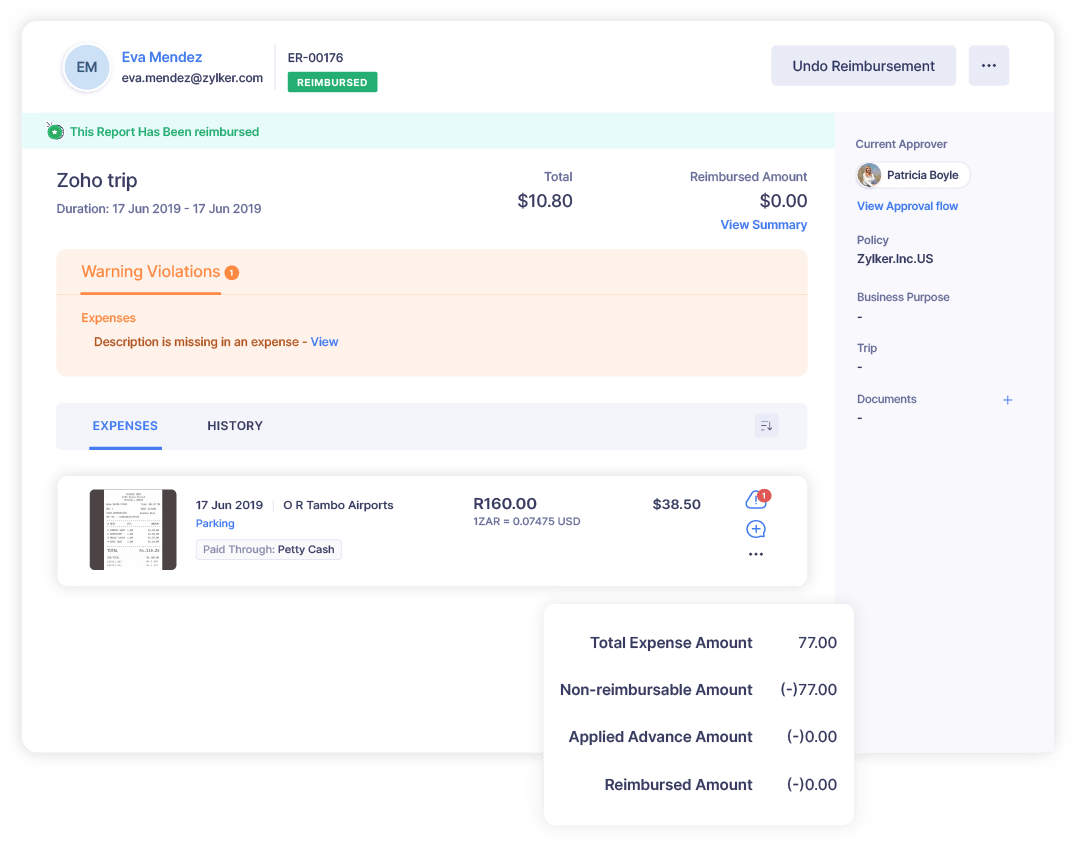Click the Paid Through Petty Cash tag
This screenshot has height=847, width=1075.
click(268, 549)
